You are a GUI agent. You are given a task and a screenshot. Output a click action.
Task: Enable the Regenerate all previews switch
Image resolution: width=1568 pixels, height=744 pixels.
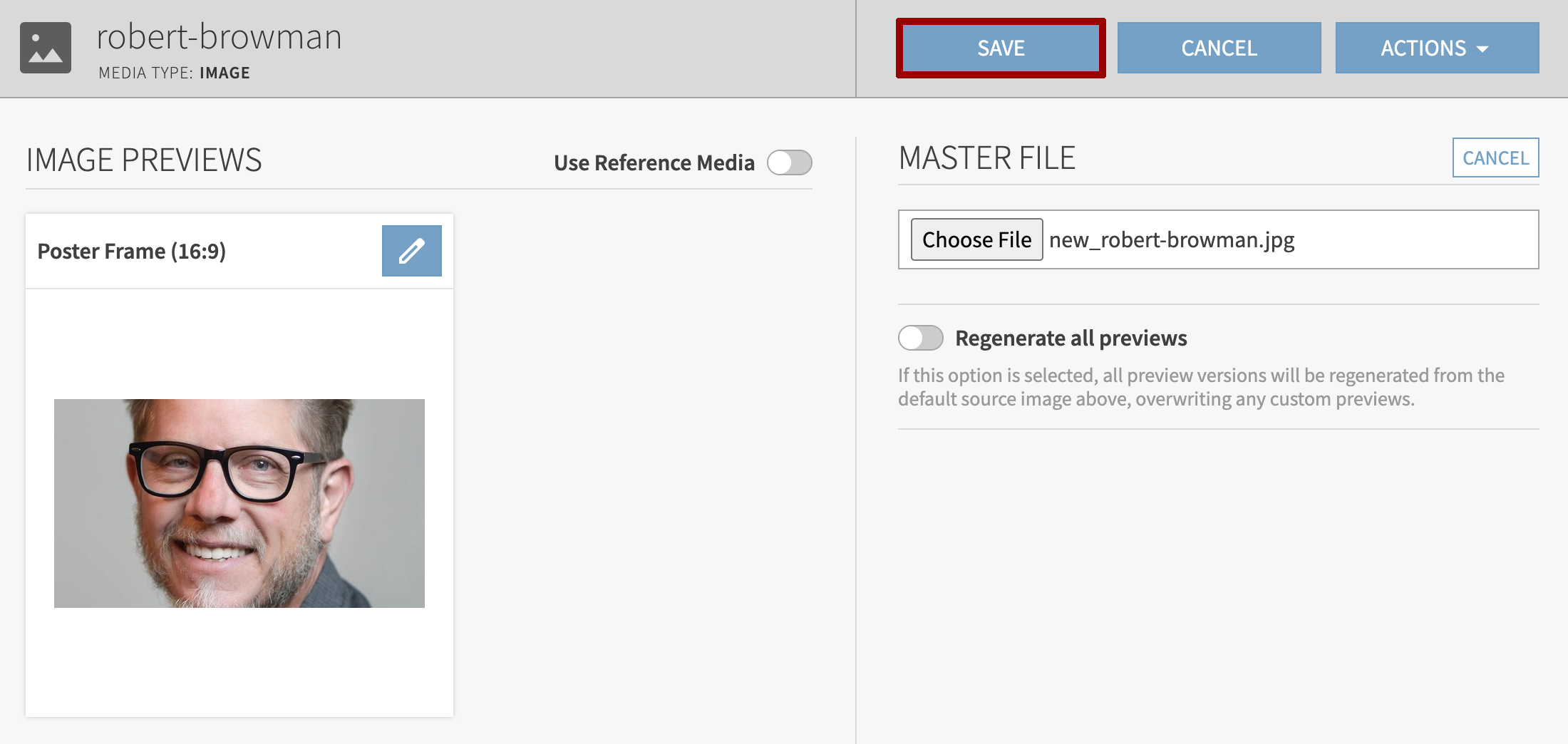(x=920, y=338)
